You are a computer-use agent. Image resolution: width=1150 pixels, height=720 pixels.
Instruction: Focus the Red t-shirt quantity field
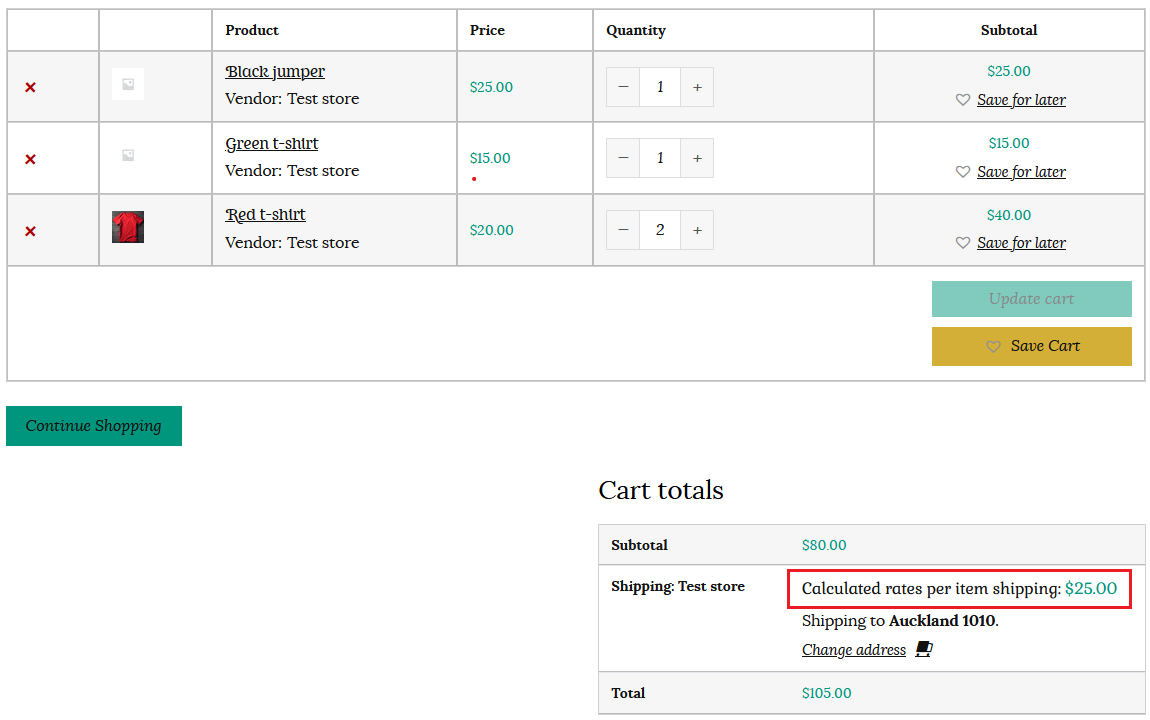click(660, 230)
